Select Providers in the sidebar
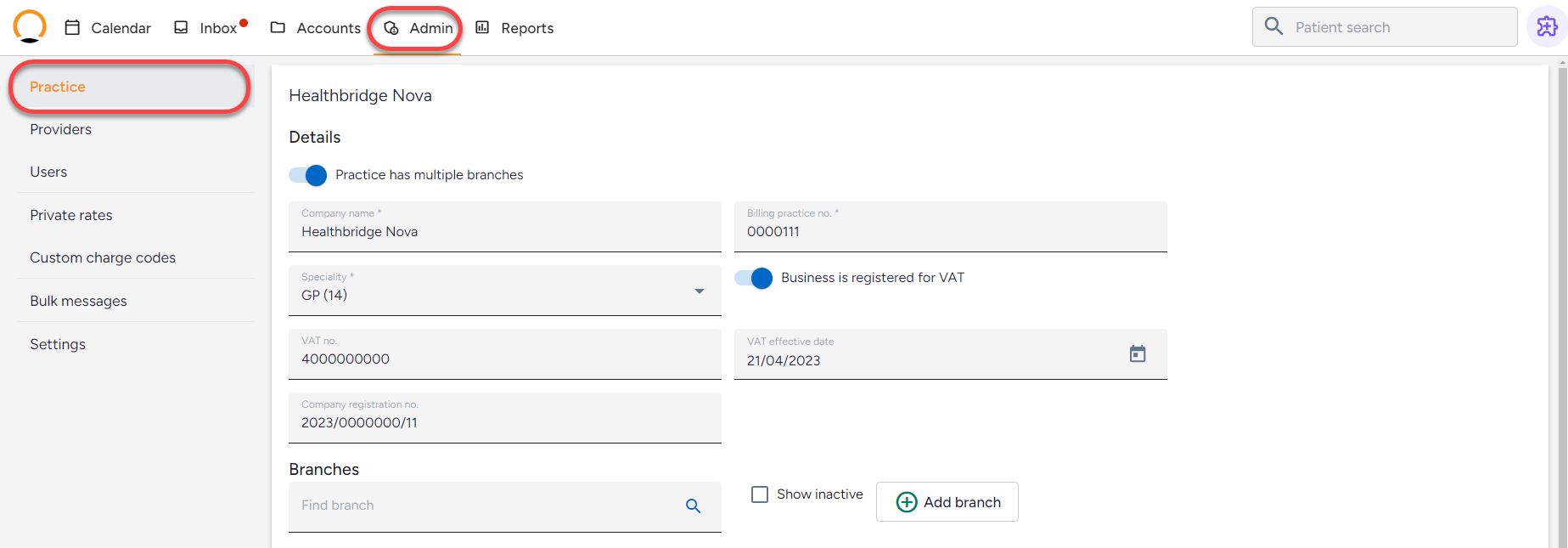 tap(136, 129)
